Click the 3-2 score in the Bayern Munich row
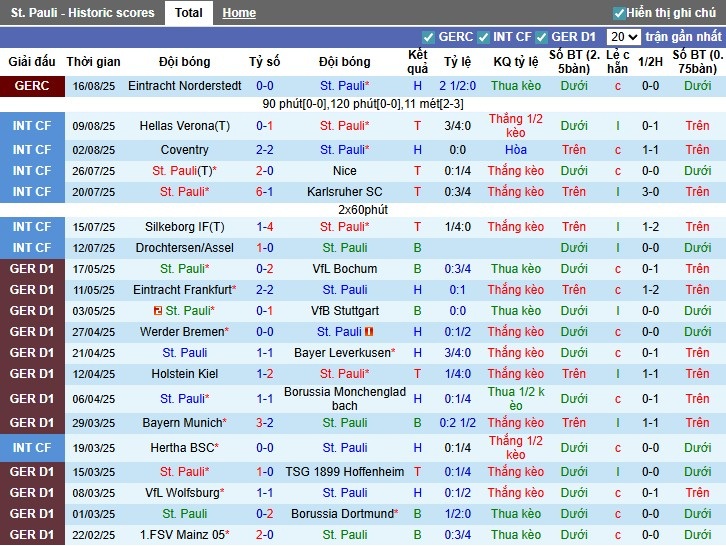The width and height of the screenshot is (726, 546). click(265, 423)
